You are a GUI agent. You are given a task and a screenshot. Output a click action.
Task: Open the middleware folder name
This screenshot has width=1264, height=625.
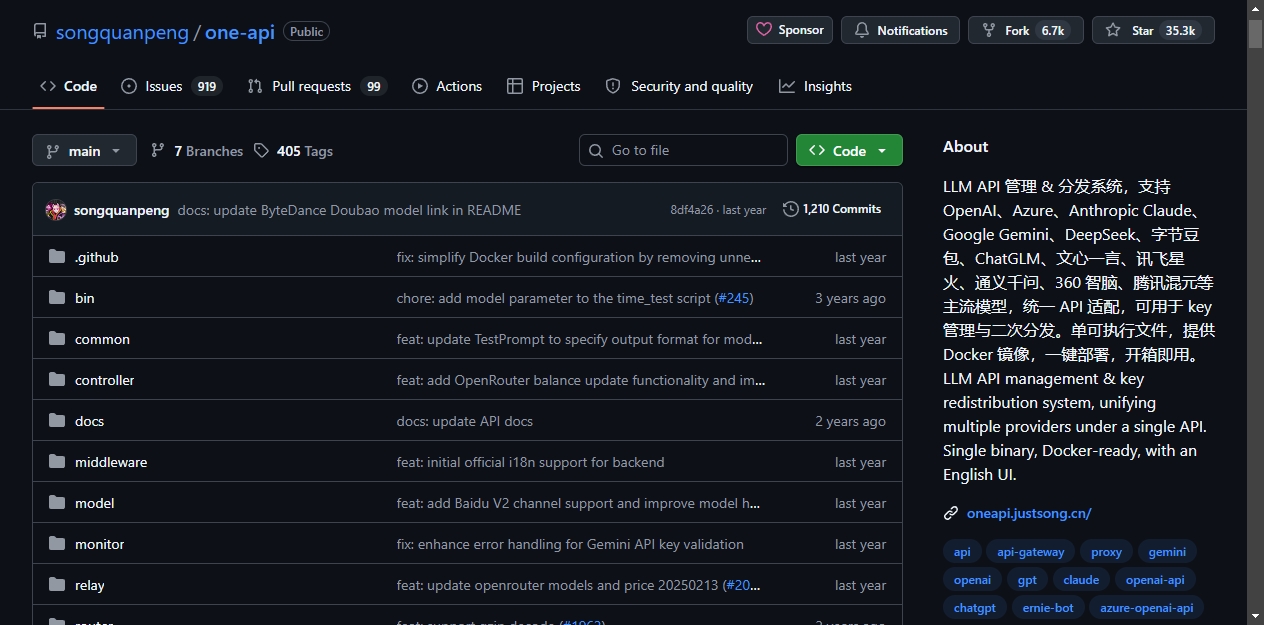click(x=111, y=462)
